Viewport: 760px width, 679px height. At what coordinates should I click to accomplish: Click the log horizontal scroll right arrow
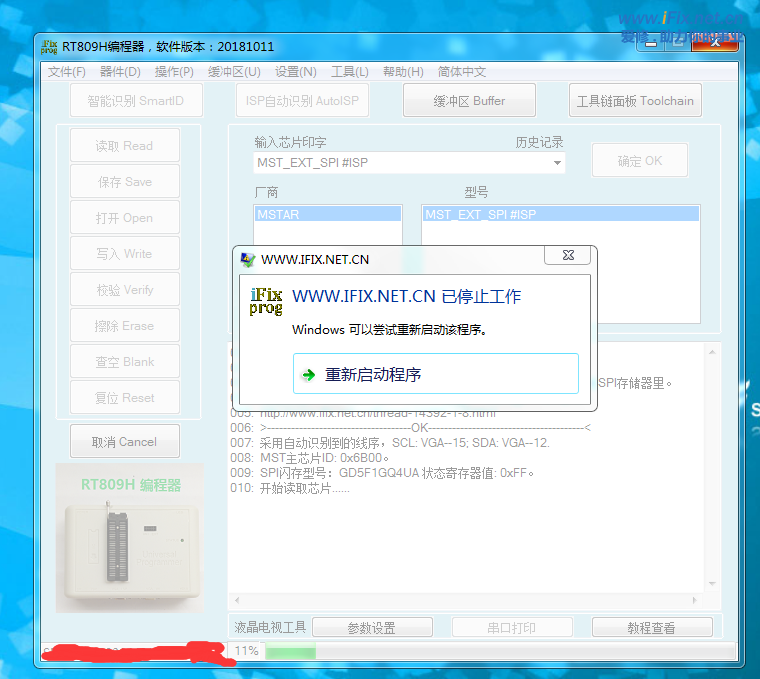coord(695,600)
